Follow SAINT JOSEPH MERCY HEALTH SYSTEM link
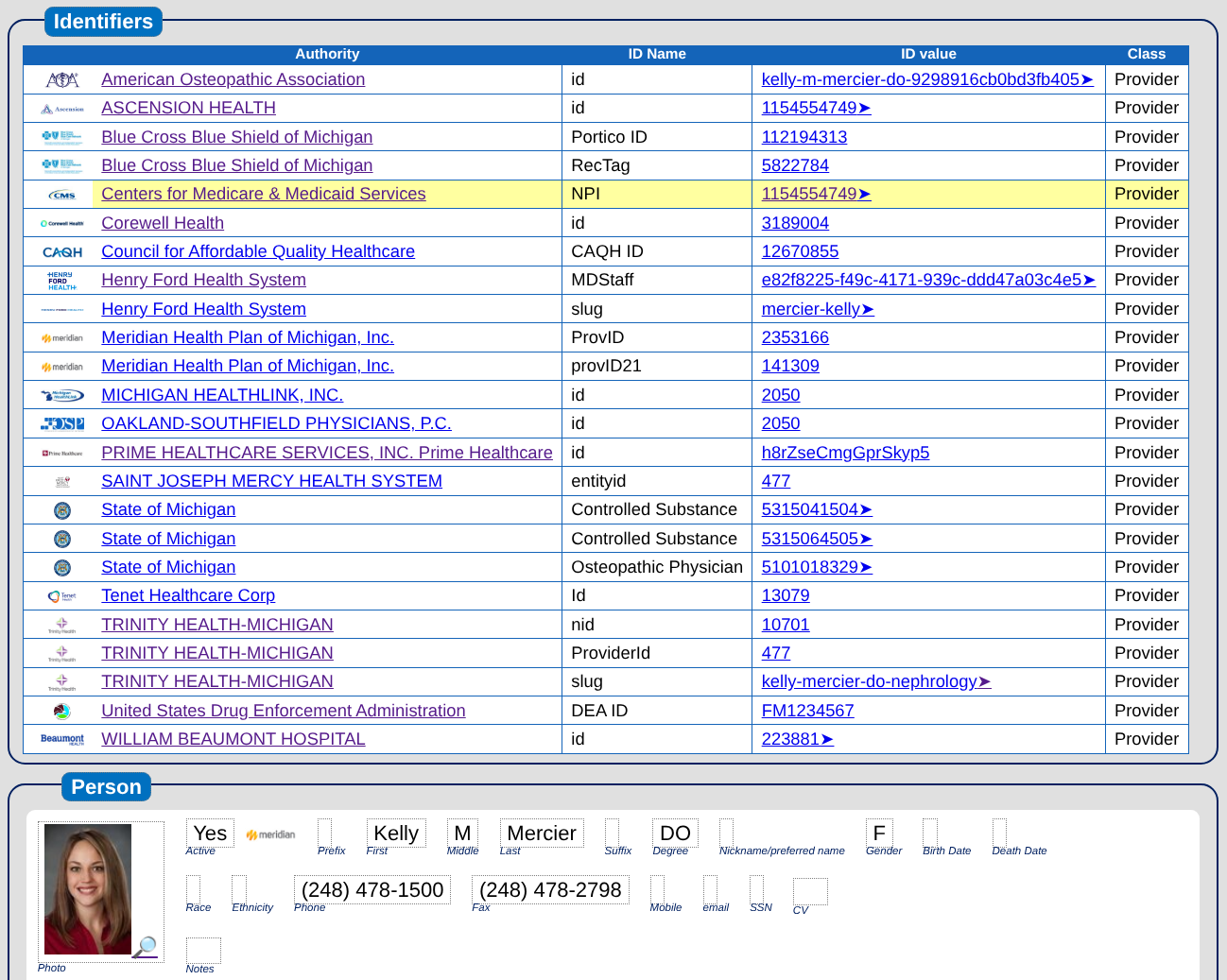This screenshot has height=980, width=1227. click(272, 481)
